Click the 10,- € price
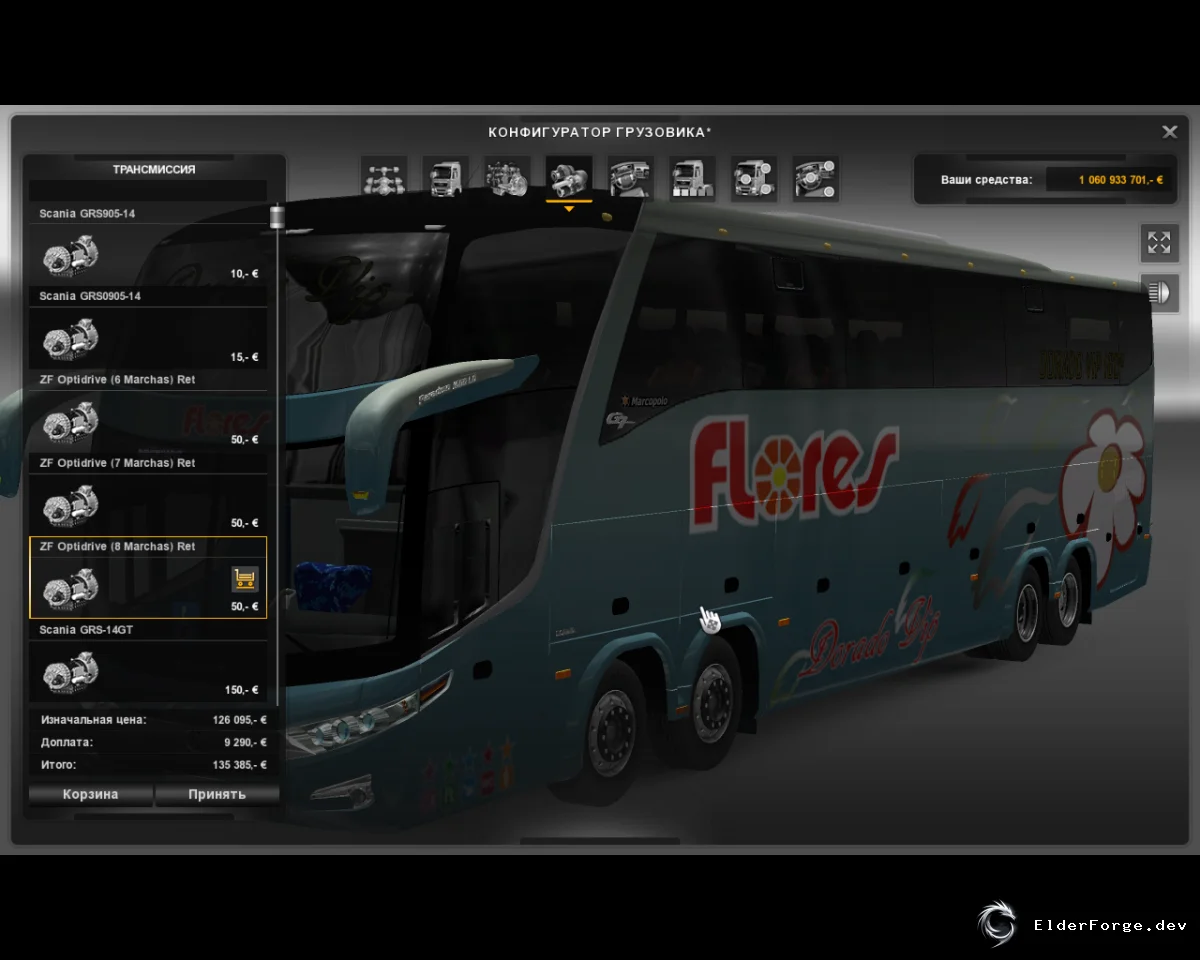Screen dimensions: 1200x960 tap(244, 273)
